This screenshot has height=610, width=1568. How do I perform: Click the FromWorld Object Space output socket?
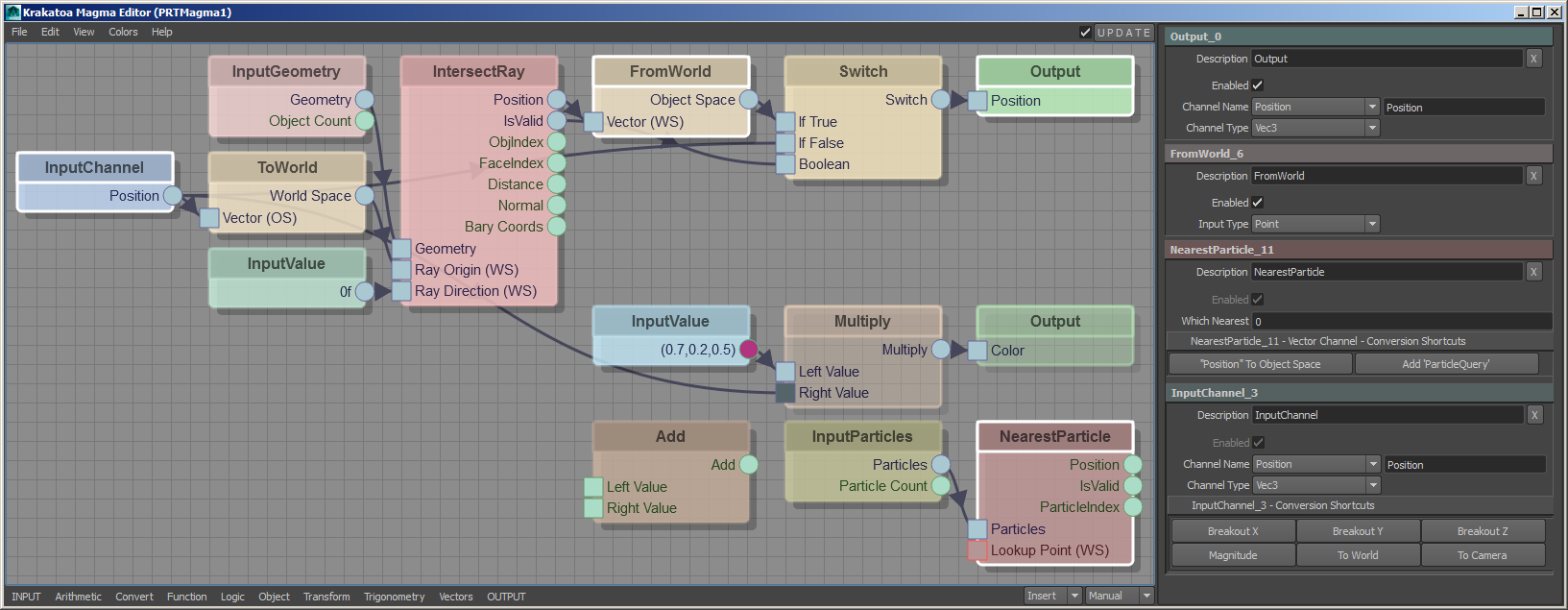(749, 99)
